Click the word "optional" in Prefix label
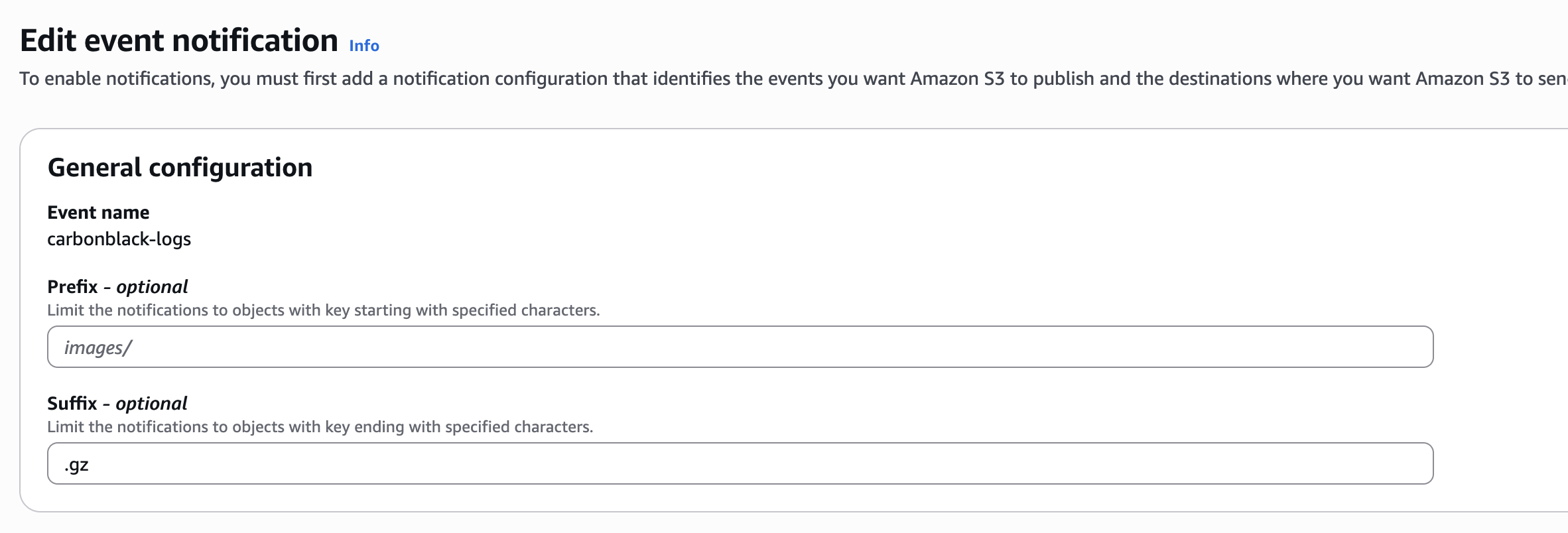Image resolution: width=1568 pixels, height=533 pixels. [x=152, y=287]
